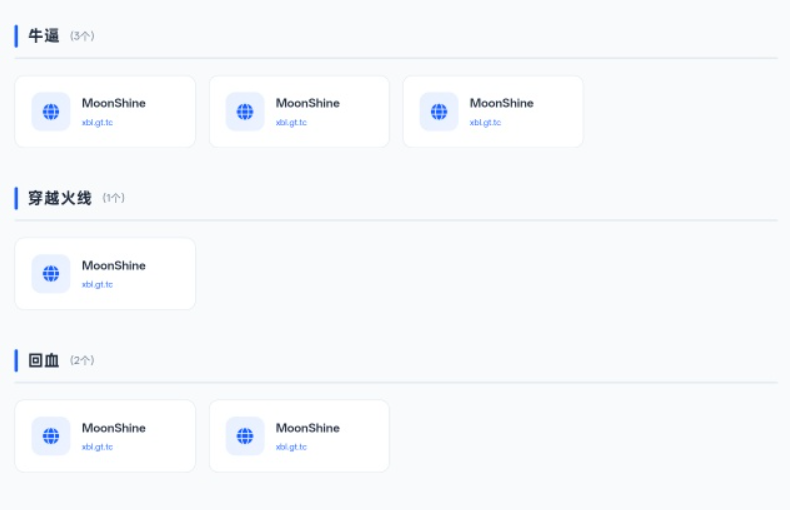Click the 穿越火线 section heading

point(60,198)
